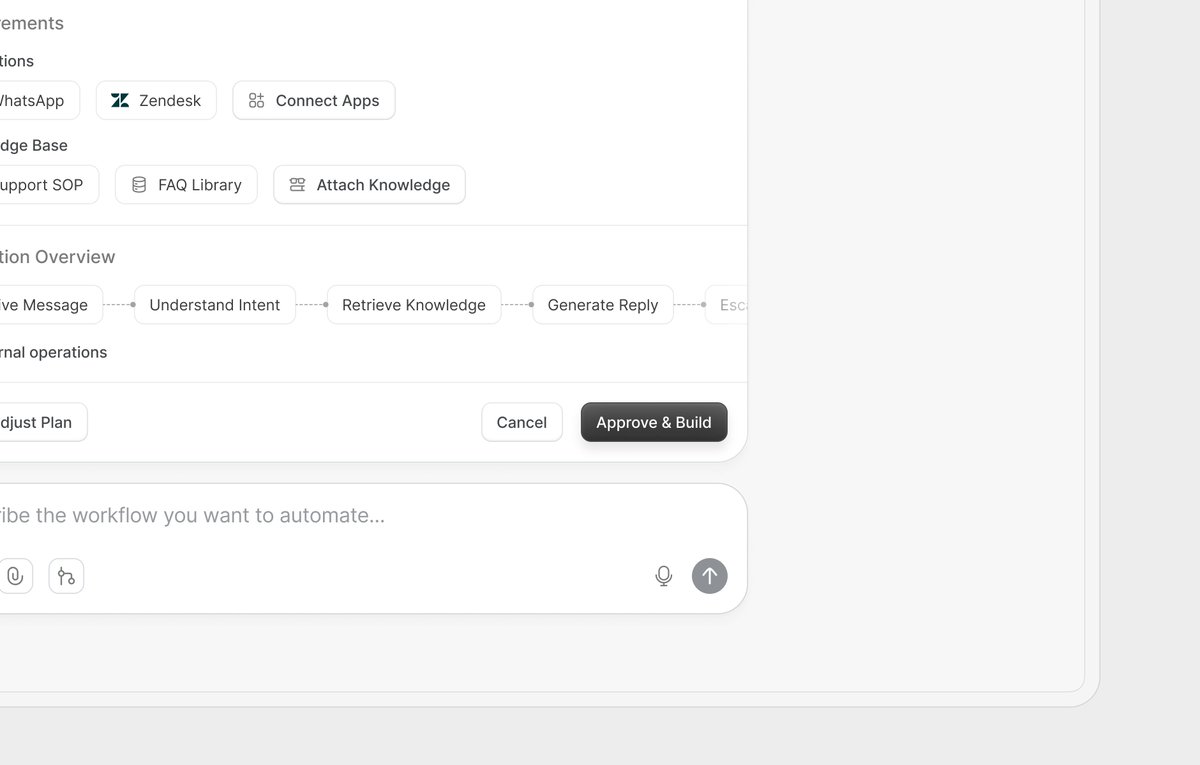Click the Integrations label
The image size is (1200, 765).
point(16,61)
